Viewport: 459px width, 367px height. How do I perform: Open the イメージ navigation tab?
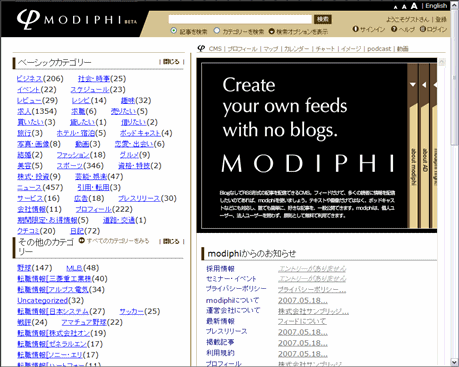tap(351, 49)
